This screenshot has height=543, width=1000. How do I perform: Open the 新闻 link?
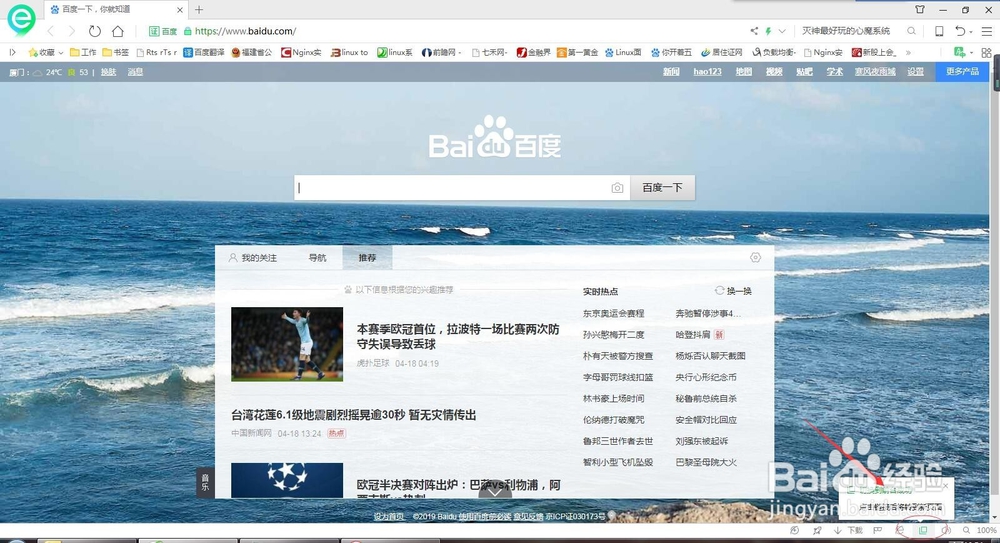pos(671,71)
